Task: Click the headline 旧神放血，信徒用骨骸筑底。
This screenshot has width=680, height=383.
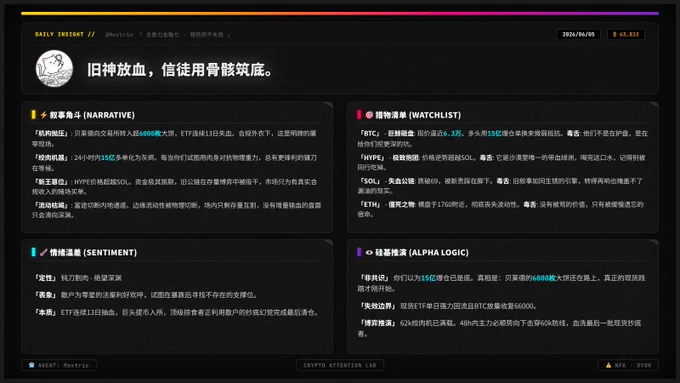Action: [180, 69]
